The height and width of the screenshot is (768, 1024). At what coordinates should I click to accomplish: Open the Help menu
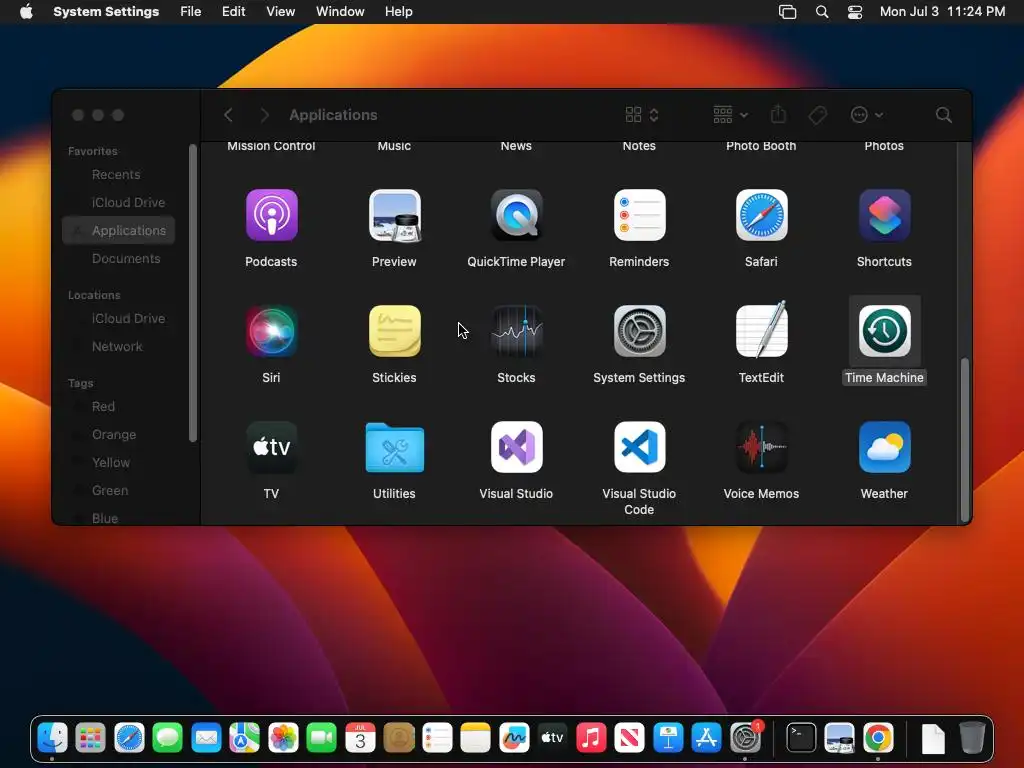coord(398,11)
